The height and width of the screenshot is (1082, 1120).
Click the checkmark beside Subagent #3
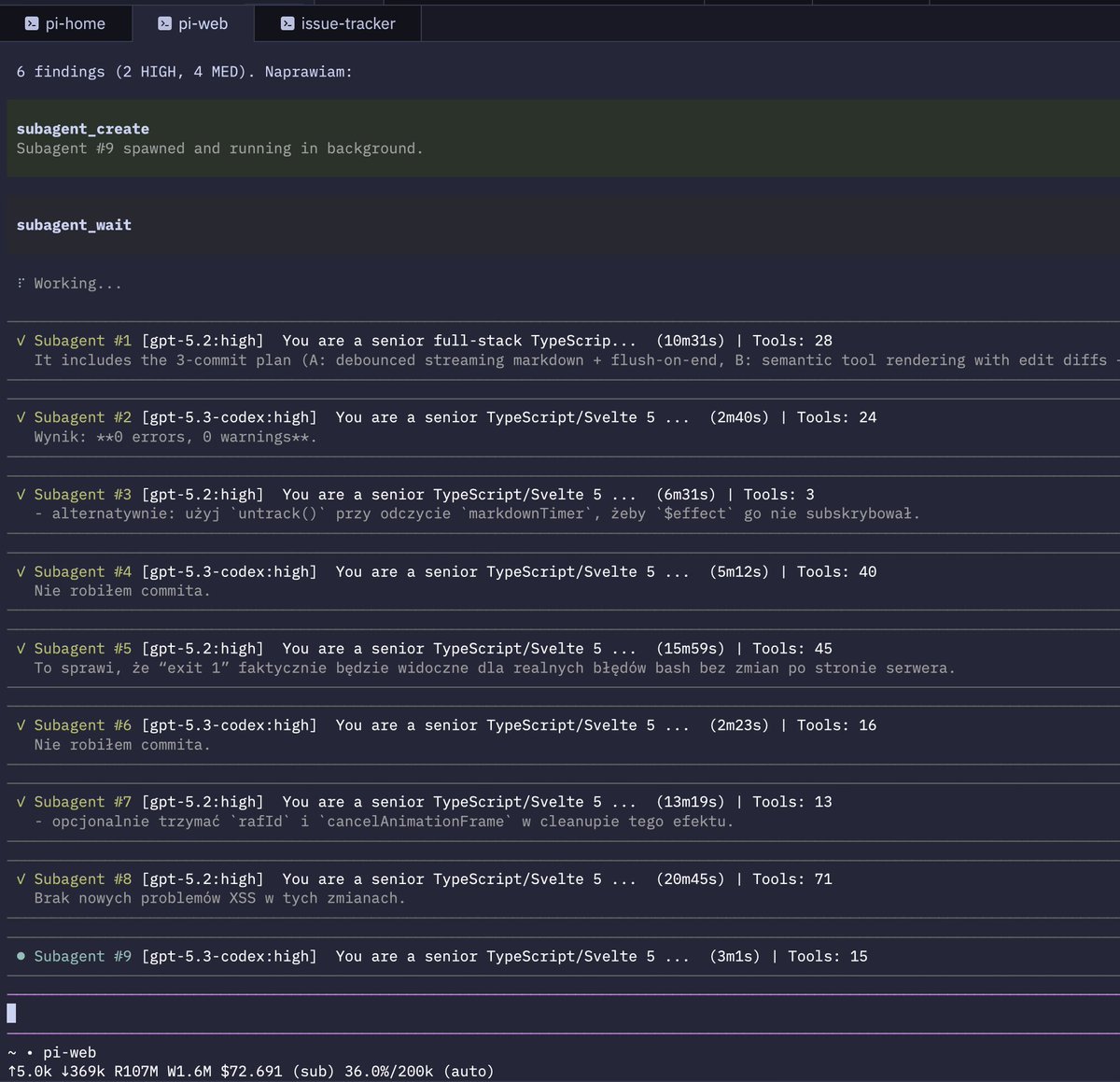coord(21,495)
